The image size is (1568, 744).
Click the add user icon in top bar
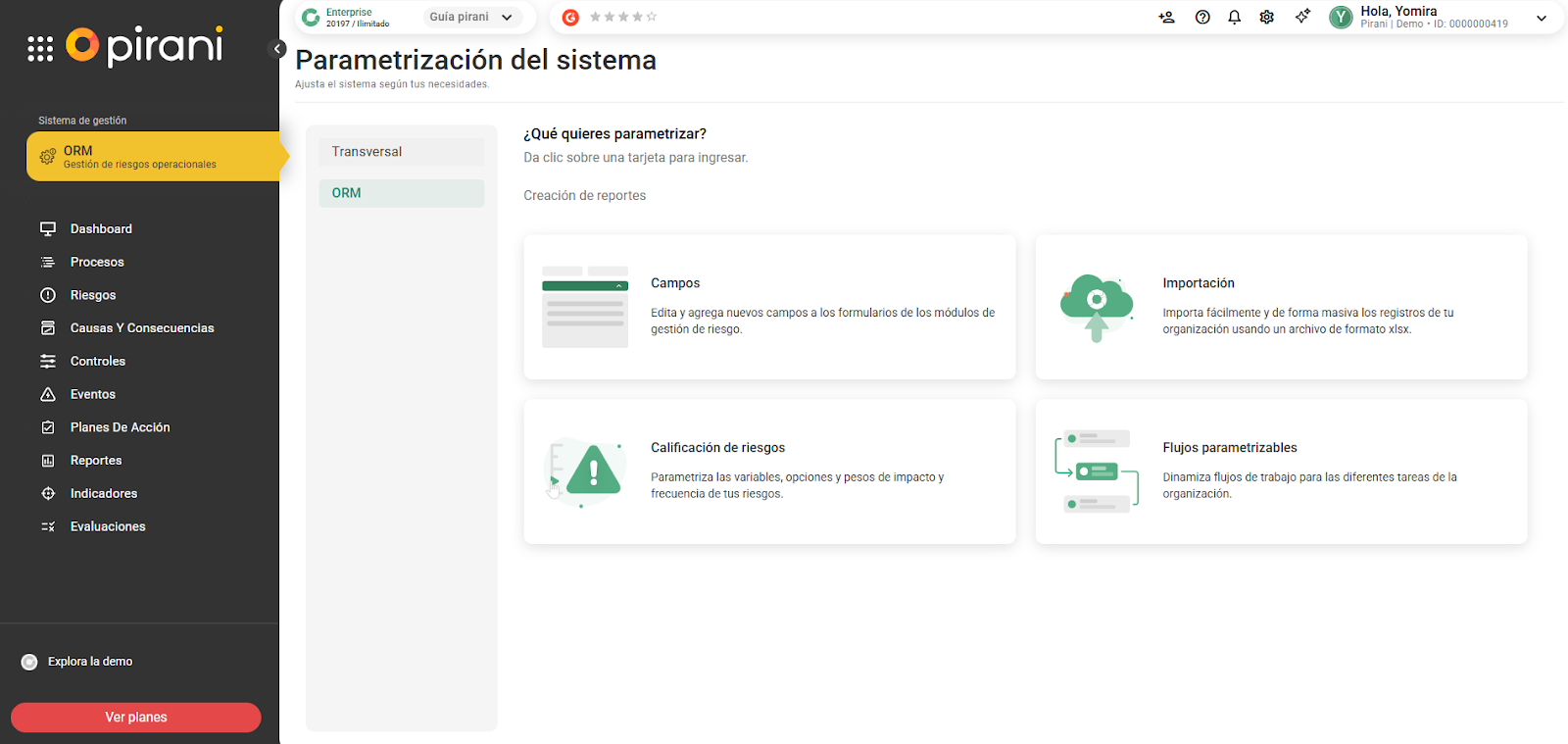[x=1166, y=18]
